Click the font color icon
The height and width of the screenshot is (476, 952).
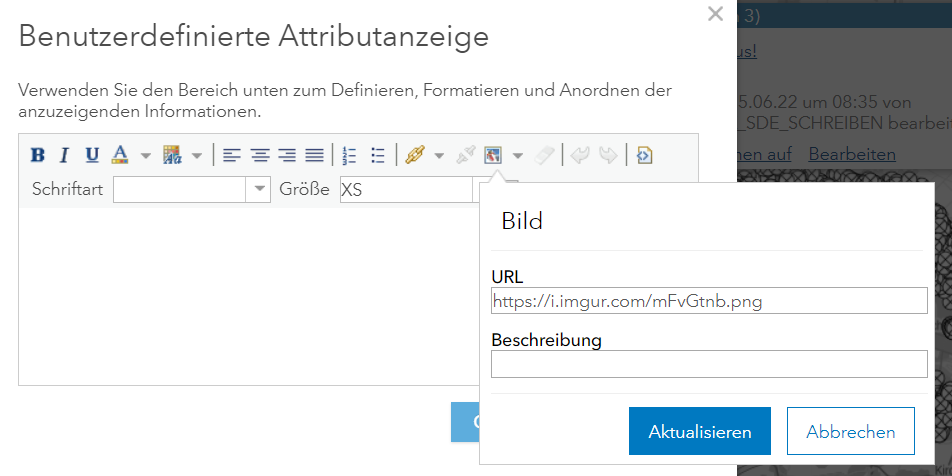pos(120,155)
